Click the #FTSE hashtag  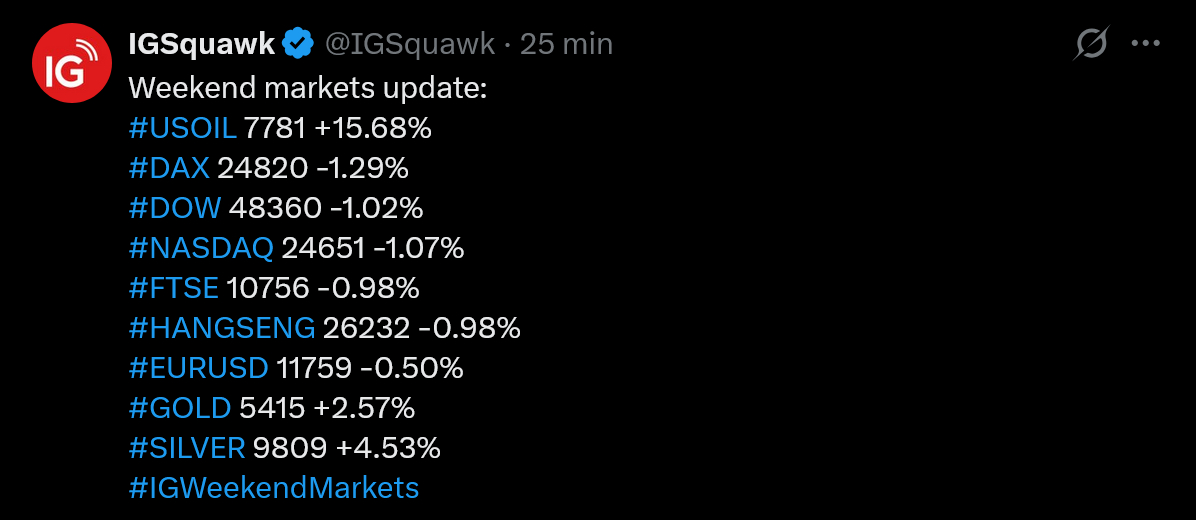[174, 288]
